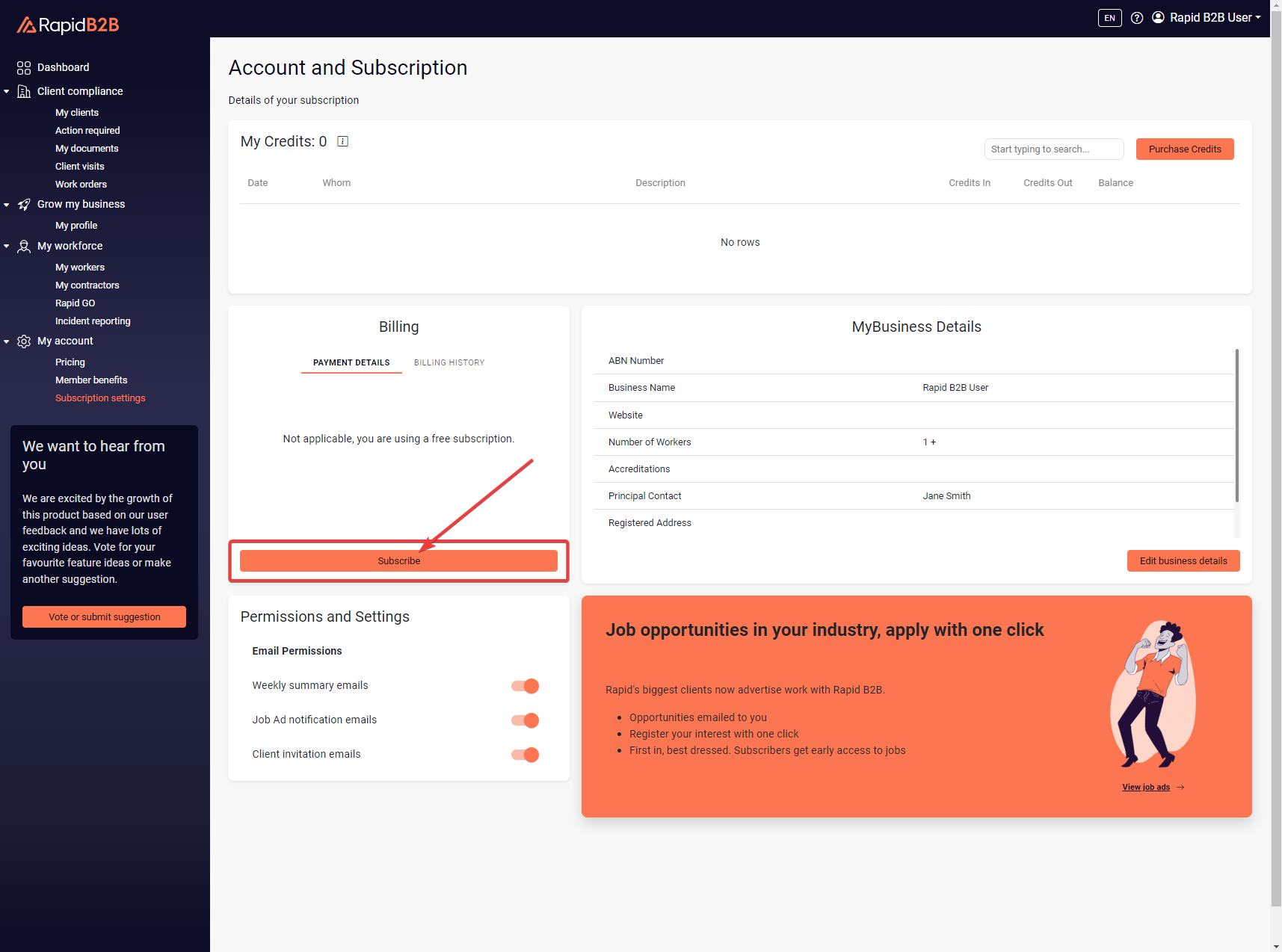Click the Grow my business rocket icon

click(x=24, y=205)
